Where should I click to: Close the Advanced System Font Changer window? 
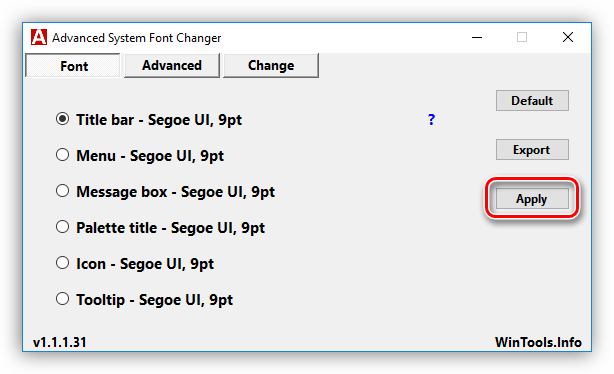tap(568, 37)
